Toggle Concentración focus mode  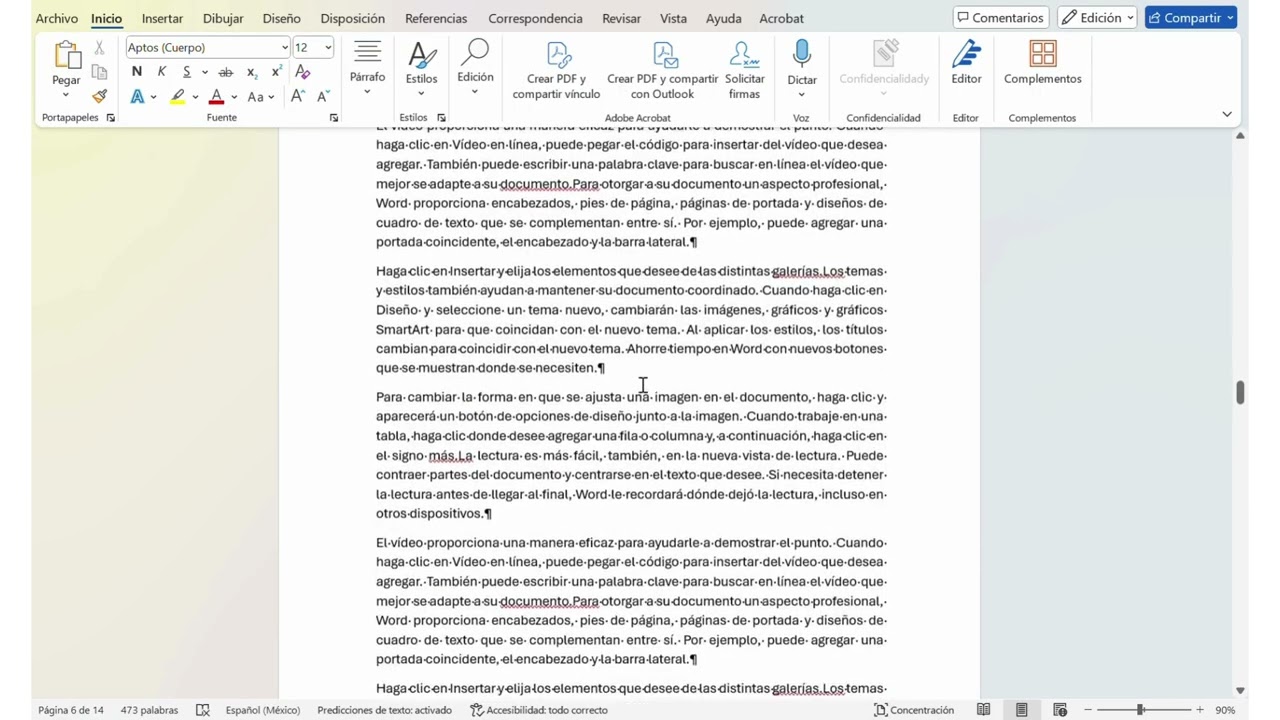[x=914, y=710]
